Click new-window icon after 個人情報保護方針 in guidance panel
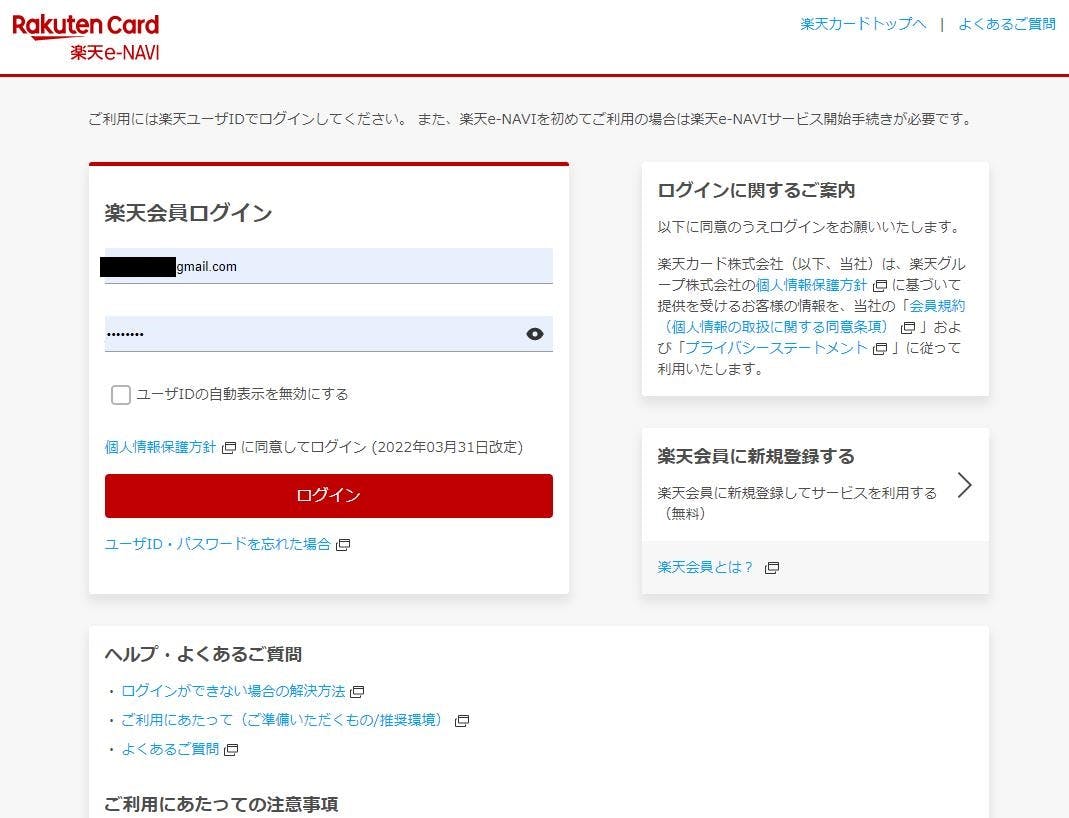 [x=880, y=286]
